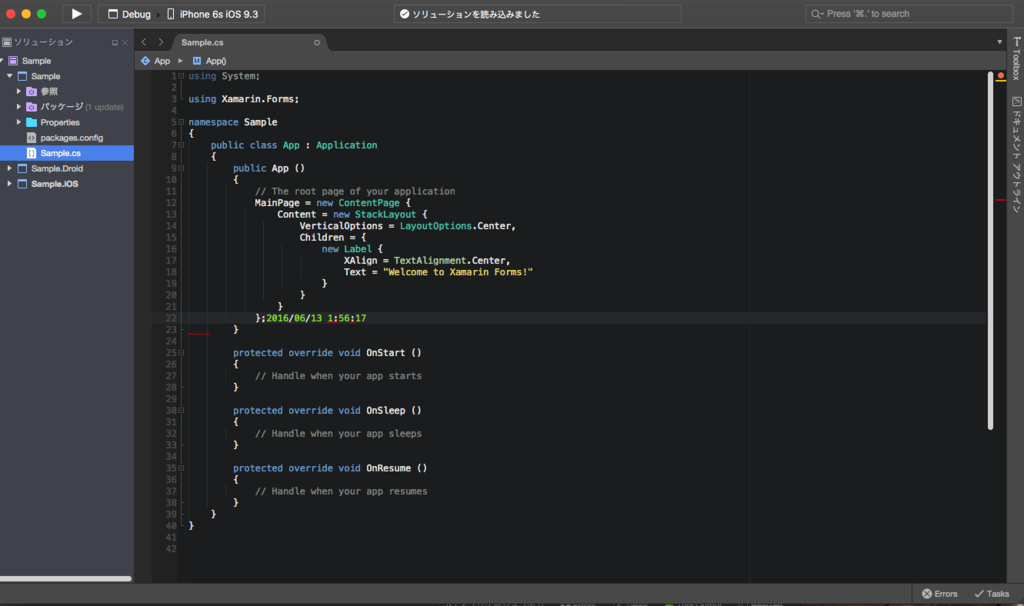Open the Toolbox side panel
The width and height of the screenshot is (1024, 606).
(1016, 58)
